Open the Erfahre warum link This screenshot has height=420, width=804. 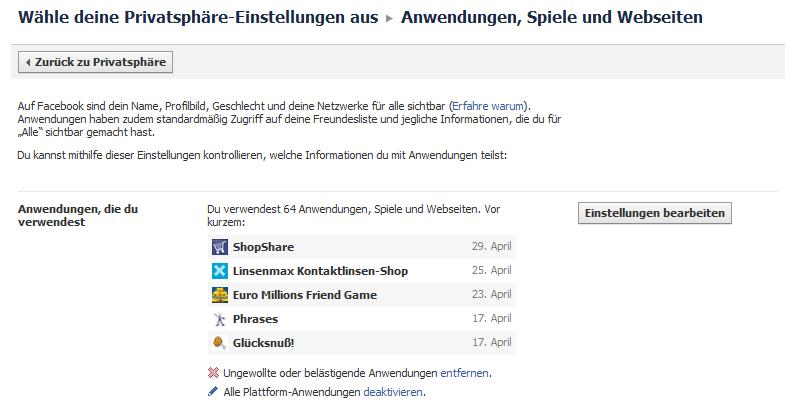490,106
